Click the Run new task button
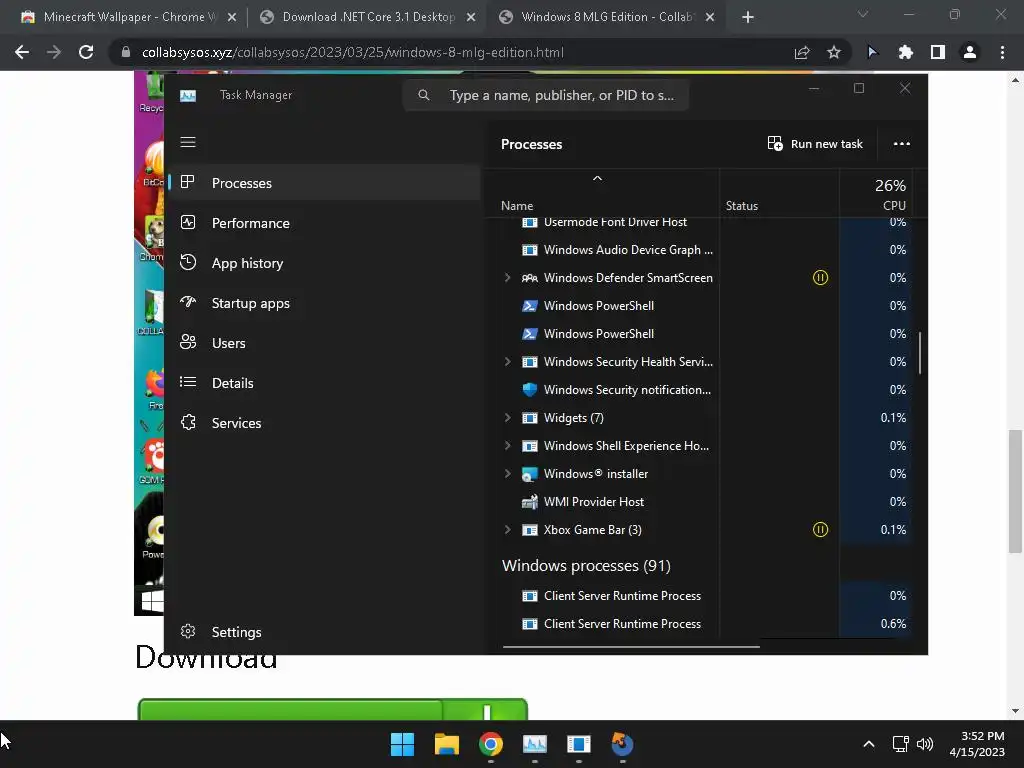This screenshot has height=768, width=1024. tap(815, 144)
